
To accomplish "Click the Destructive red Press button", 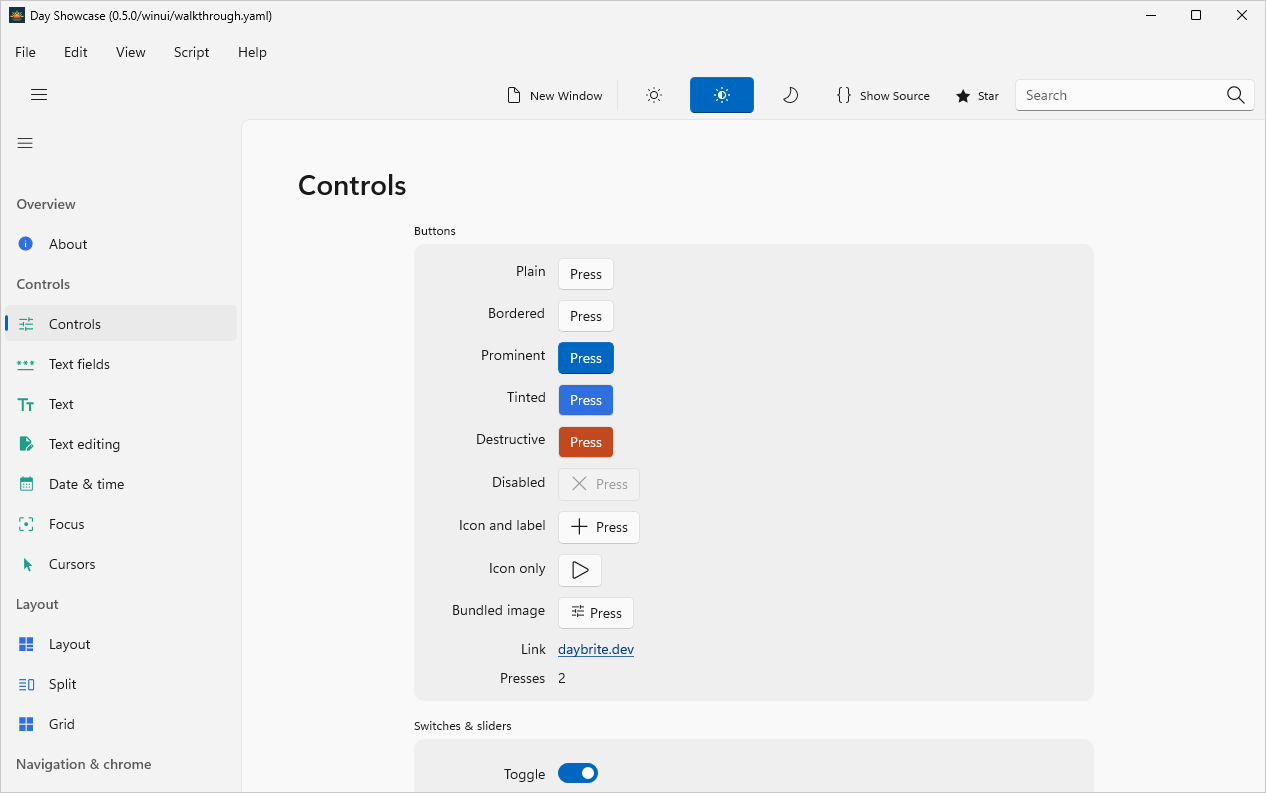I will point(586,442).
